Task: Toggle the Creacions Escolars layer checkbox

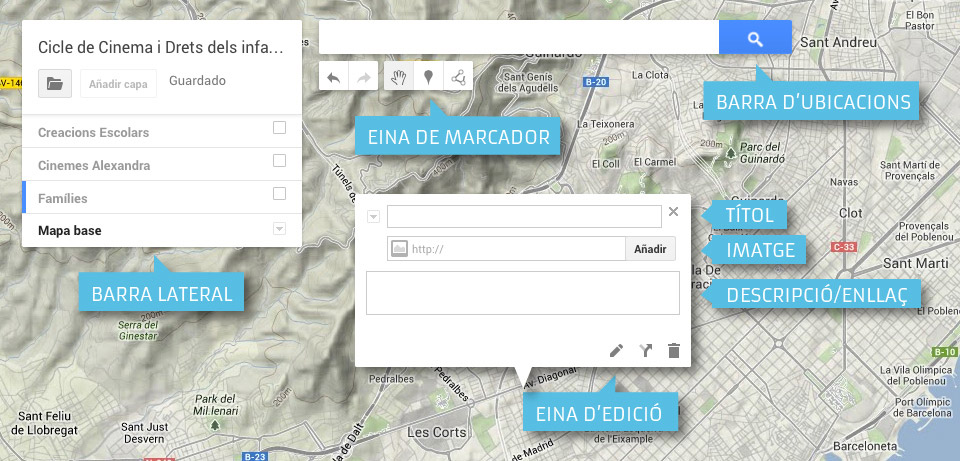Action: tap(279, 127)
